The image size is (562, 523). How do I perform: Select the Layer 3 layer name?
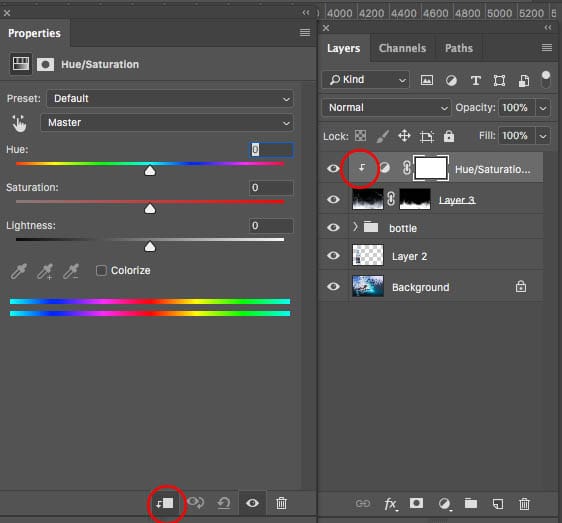point(457,200)
